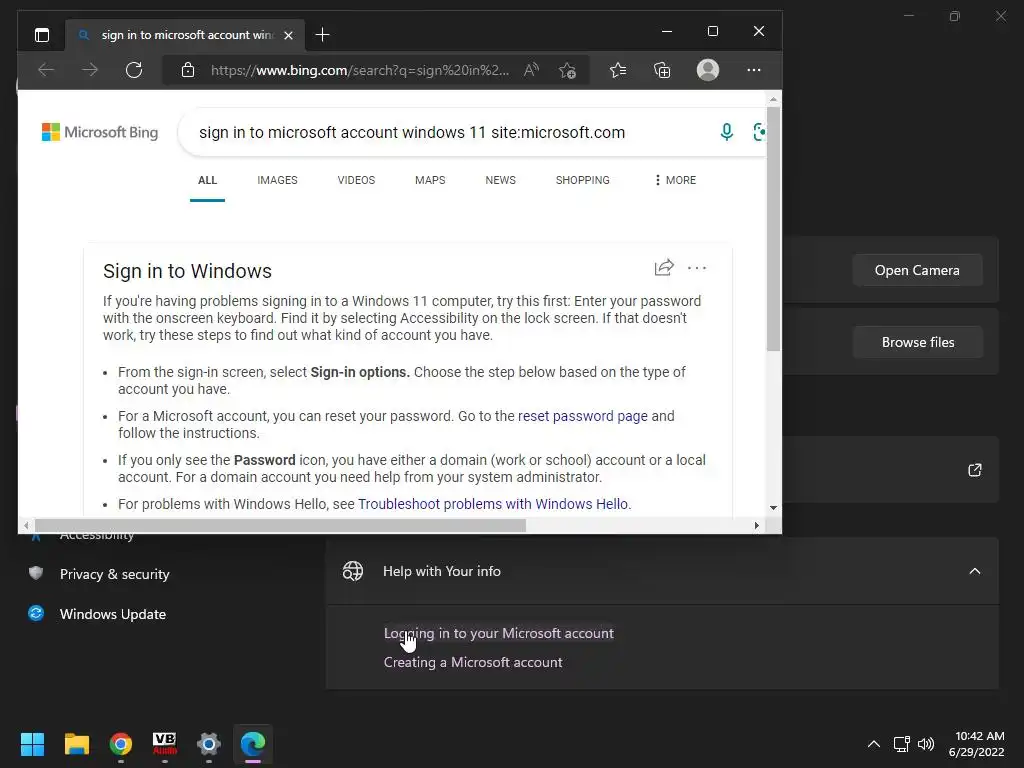Image resolution: width=1024 pixels, height=768 pixels.
Task: Open Bing visual search camera icon
Action: click(759, 132)
